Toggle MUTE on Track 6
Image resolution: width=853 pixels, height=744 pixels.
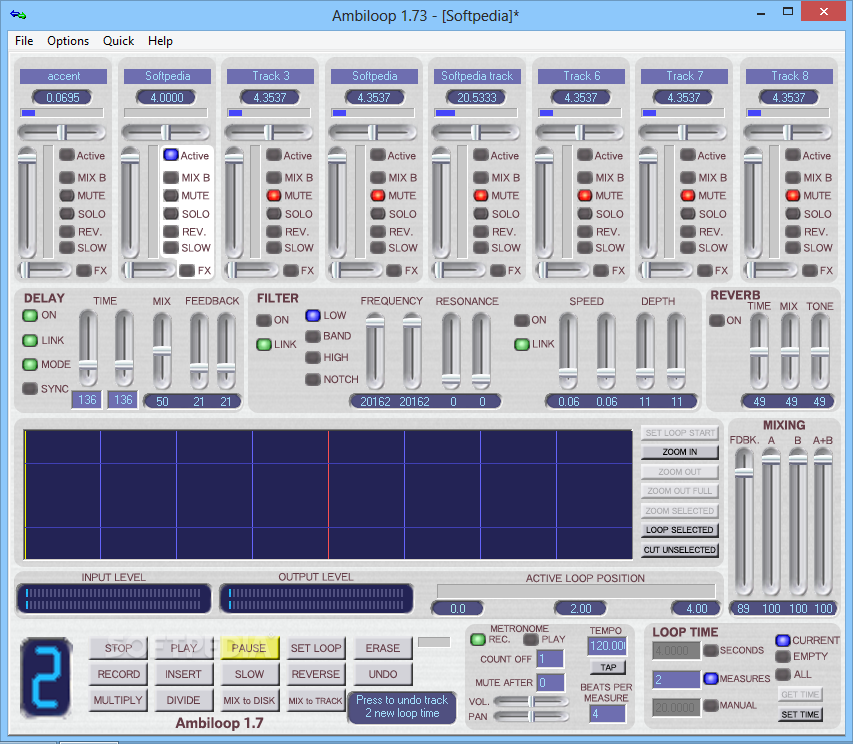point(585,195)
